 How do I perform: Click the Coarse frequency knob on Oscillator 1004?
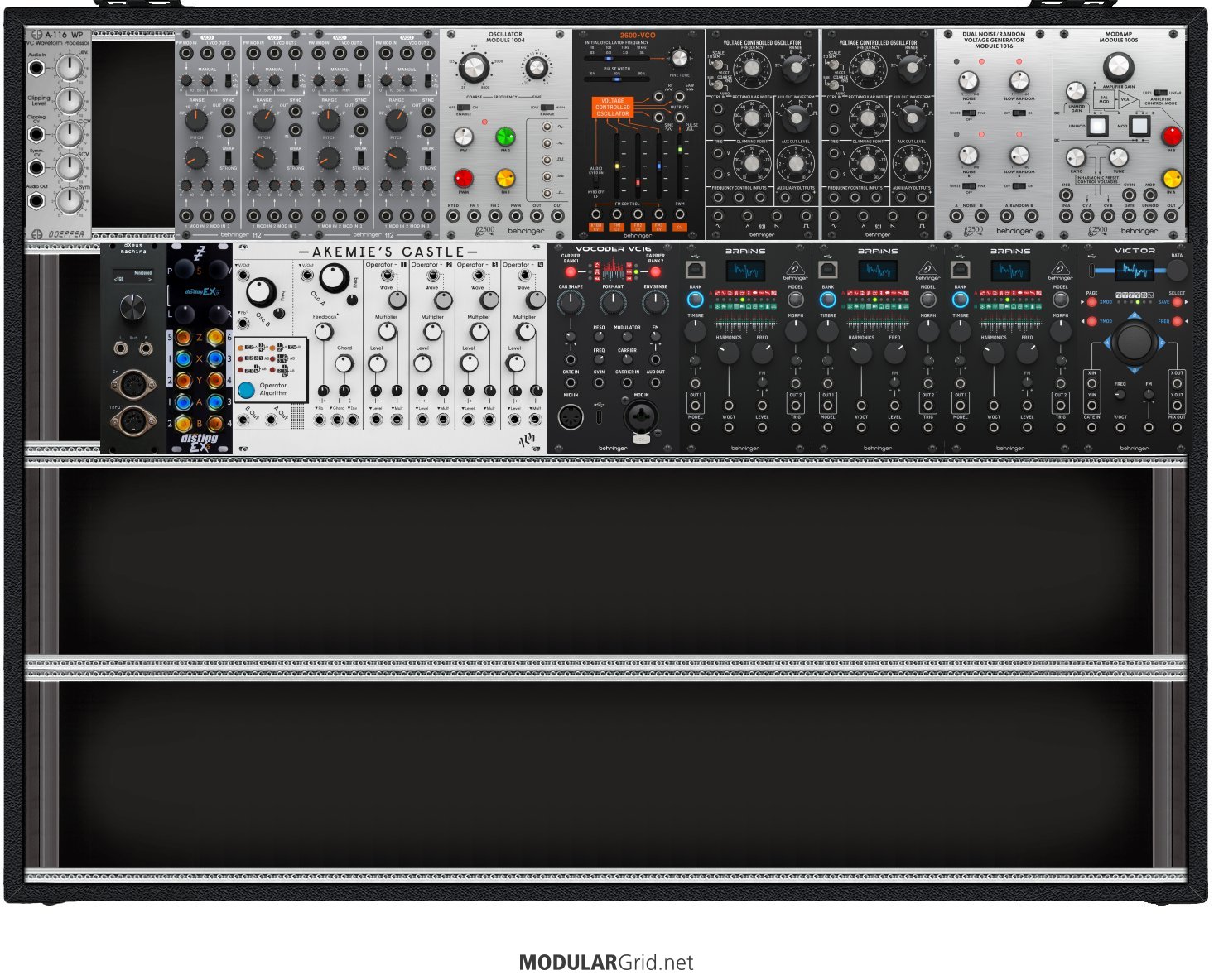point(474,68)
